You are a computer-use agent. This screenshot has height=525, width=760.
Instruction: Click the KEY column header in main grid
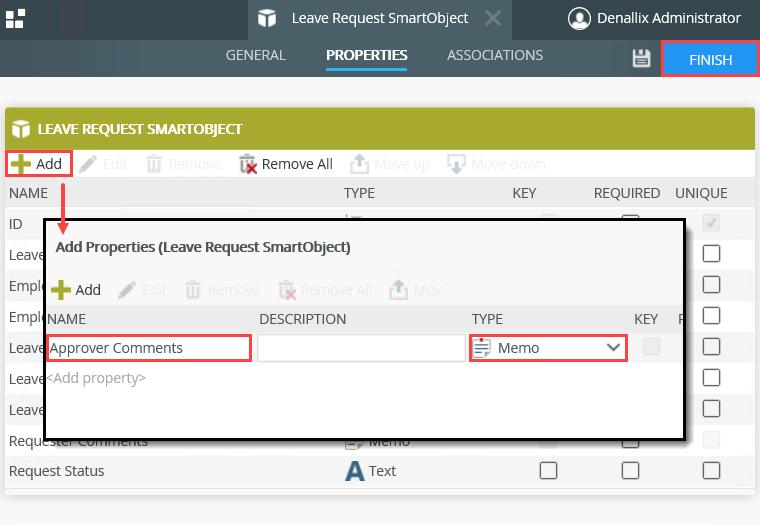[x=524, y=193]
